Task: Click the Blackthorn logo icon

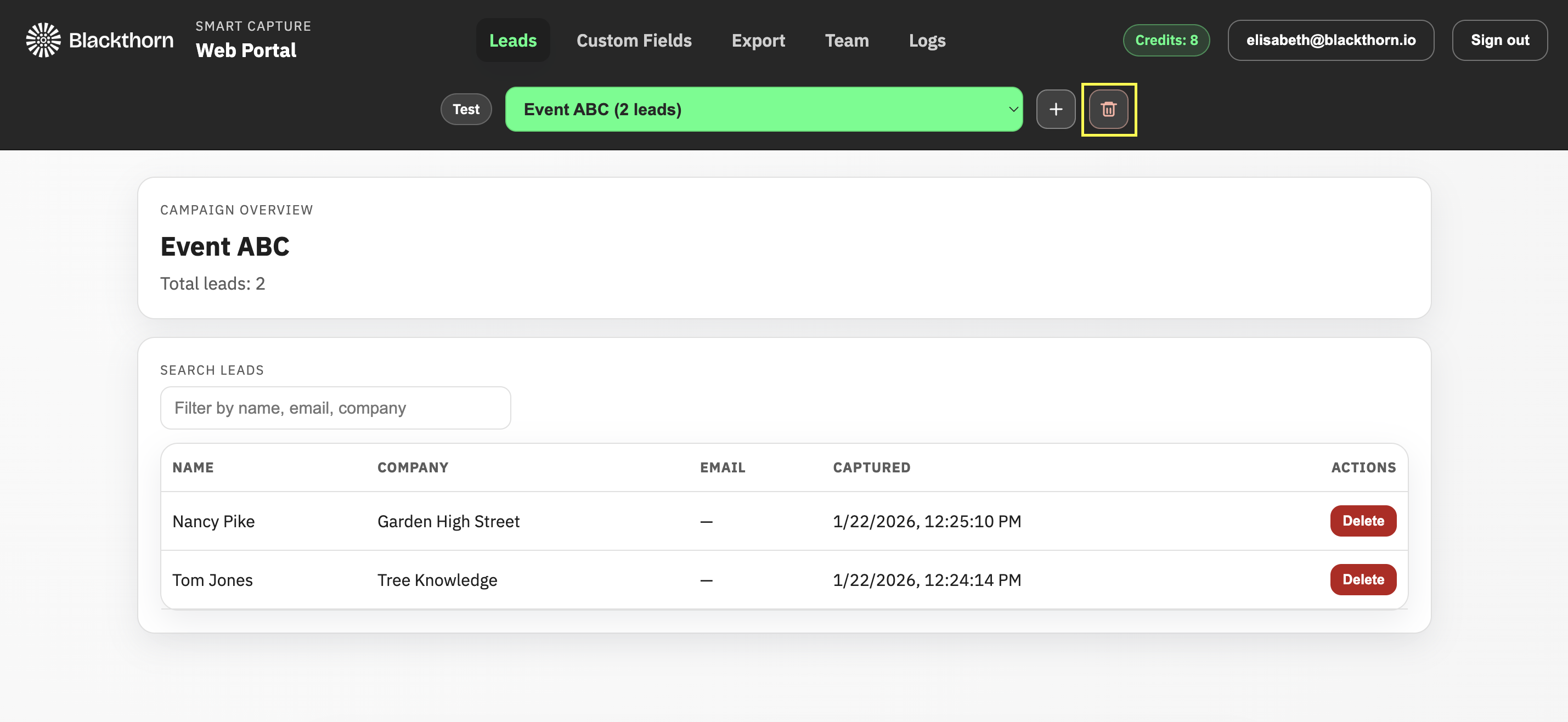Action: [43, 39]
